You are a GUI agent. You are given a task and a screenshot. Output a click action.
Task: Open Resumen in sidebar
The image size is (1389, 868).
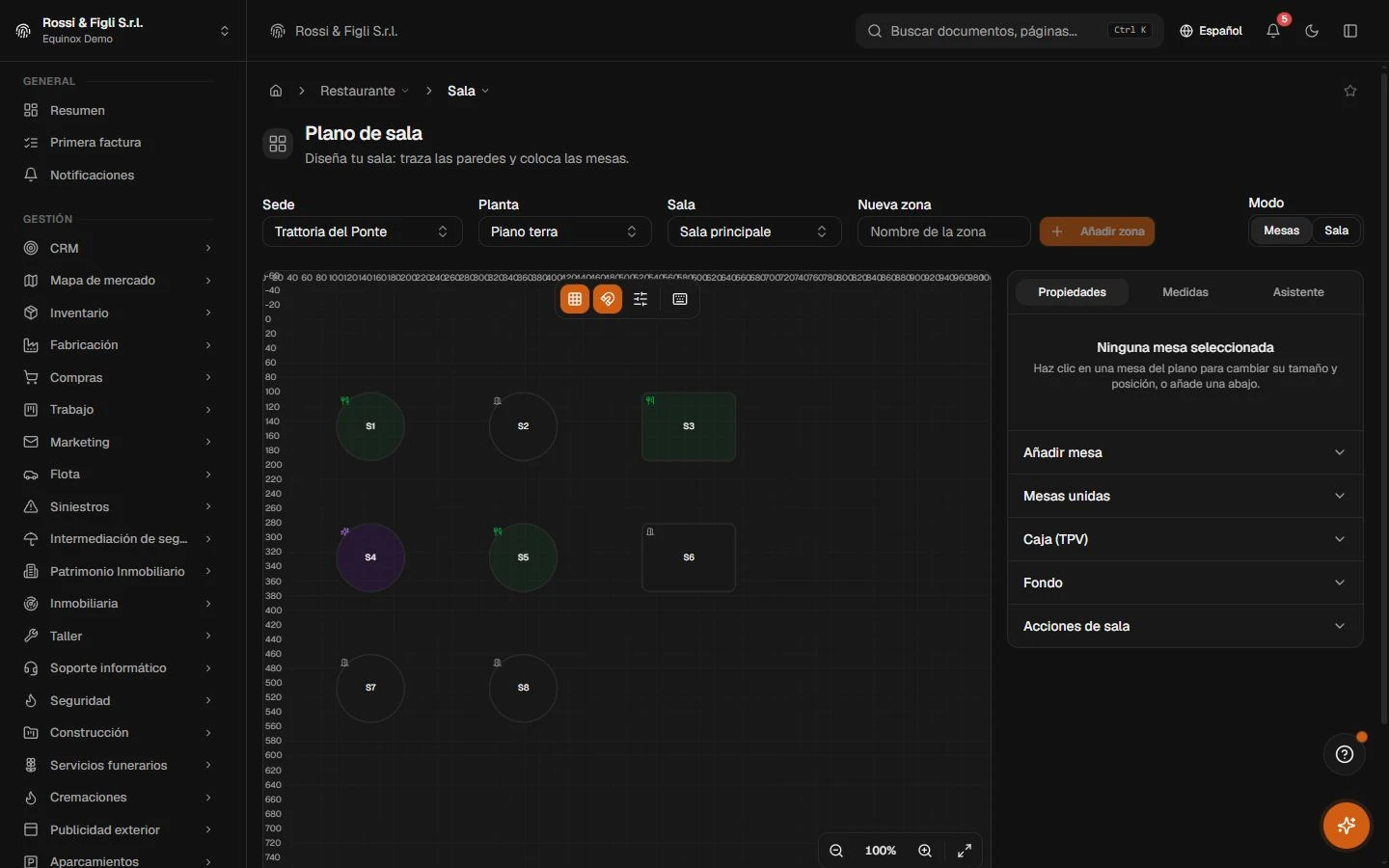pos(118,110)
